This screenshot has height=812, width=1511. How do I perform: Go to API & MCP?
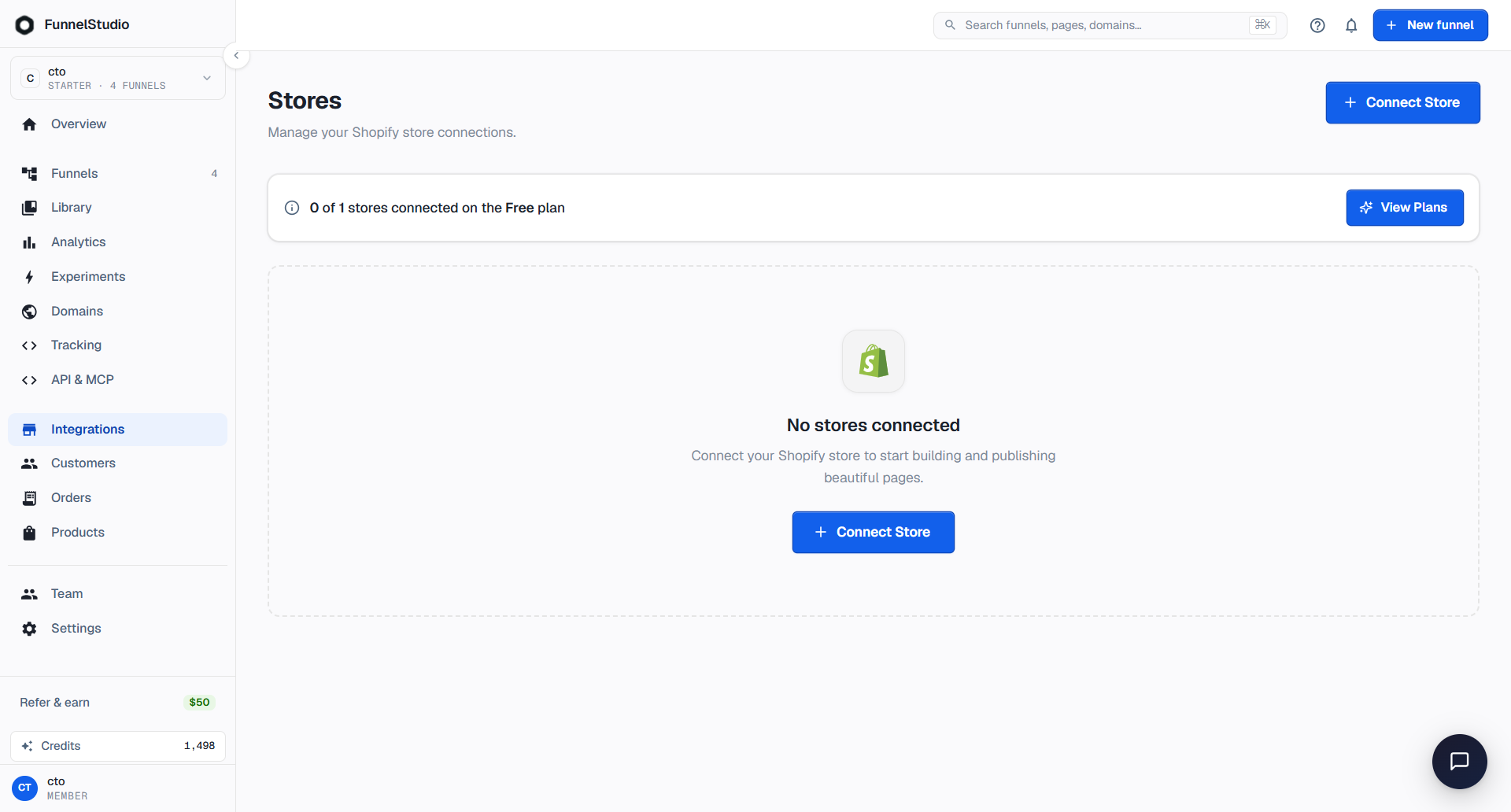118,380
